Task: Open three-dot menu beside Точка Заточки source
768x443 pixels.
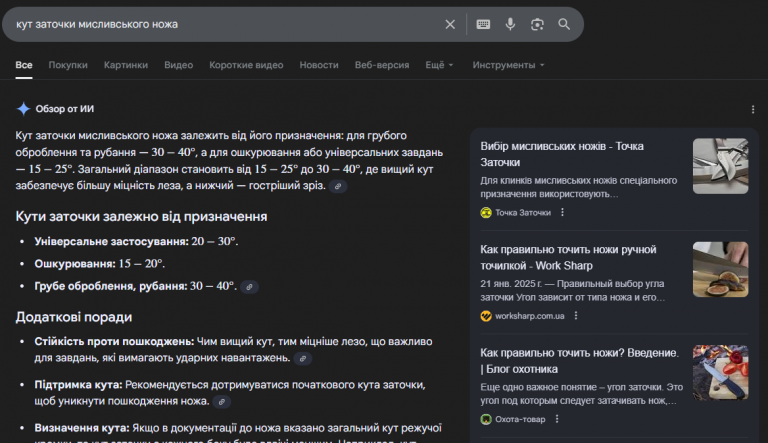Action: pyautogui.click(x=562, y=212)
